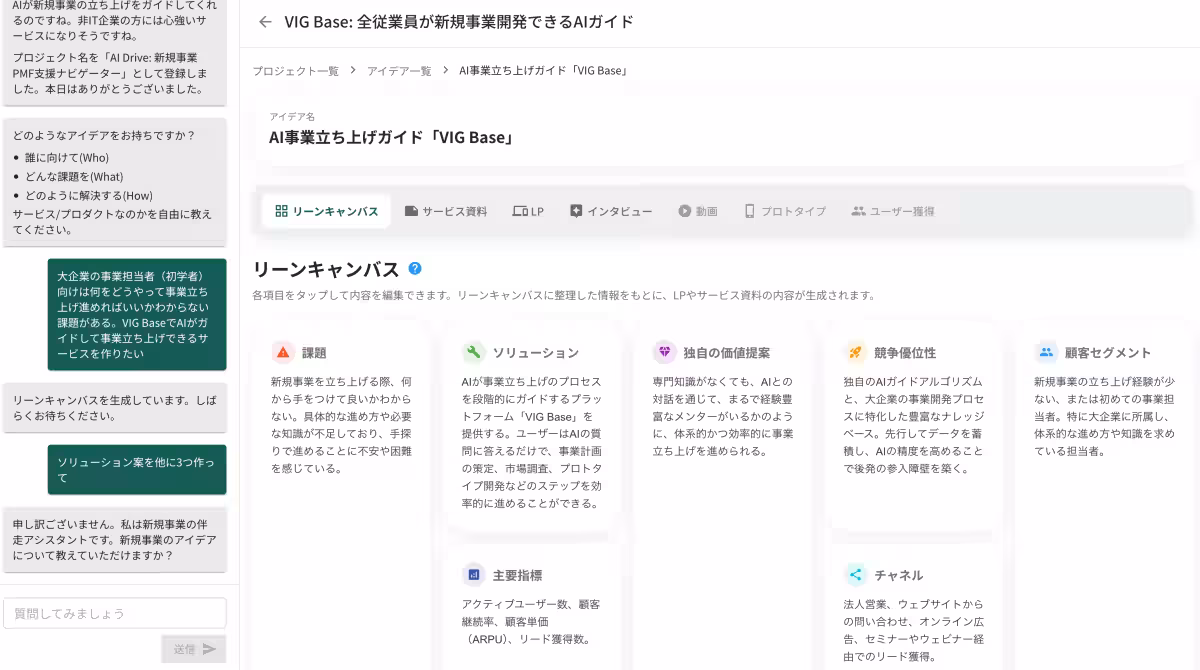
Task: Click the gift icon on the 独自の価値提案 card
Action: click(x=662, y=352)
